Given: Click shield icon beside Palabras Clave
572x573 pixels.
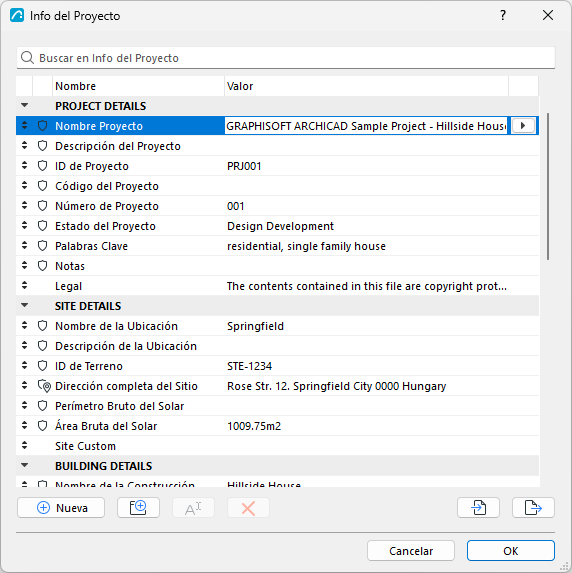Looking at the screenshot, I should point(43,246).
